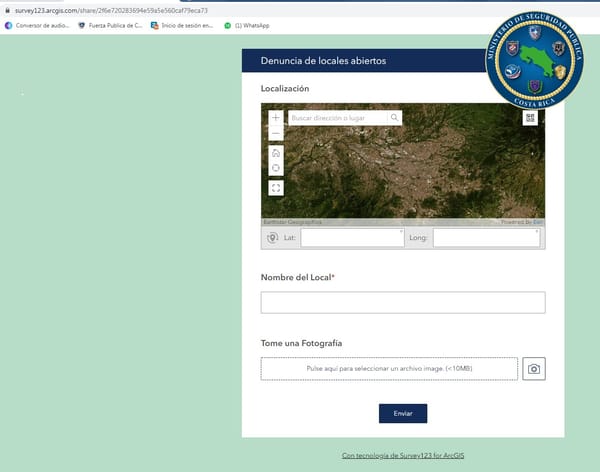600x472 pixels.
Task: Open the Survey123 for ArcGIS link
Action: [x=403, y=456]
